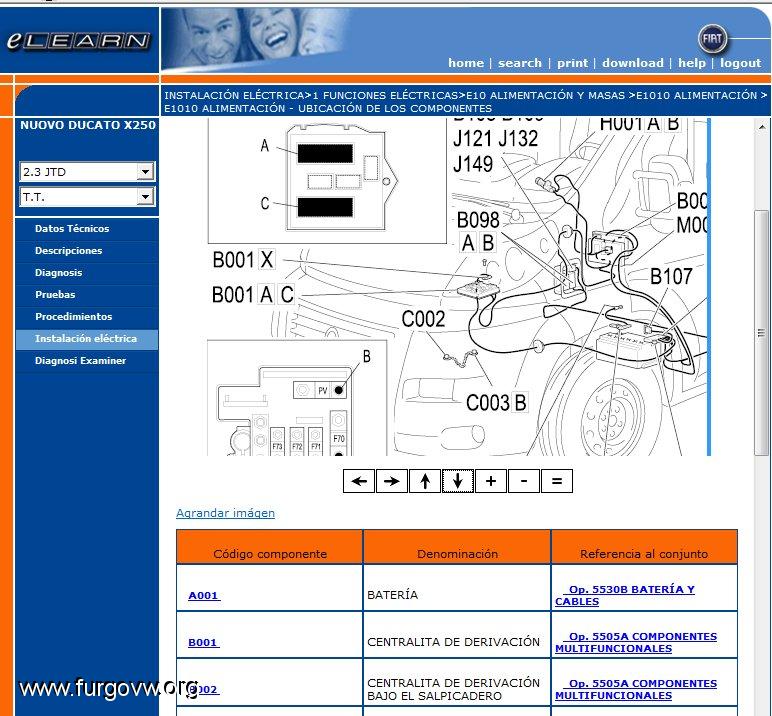Open Diagnosis section in sidebar
The width and height of the screenshot is (772, 716).
[58, 273]
